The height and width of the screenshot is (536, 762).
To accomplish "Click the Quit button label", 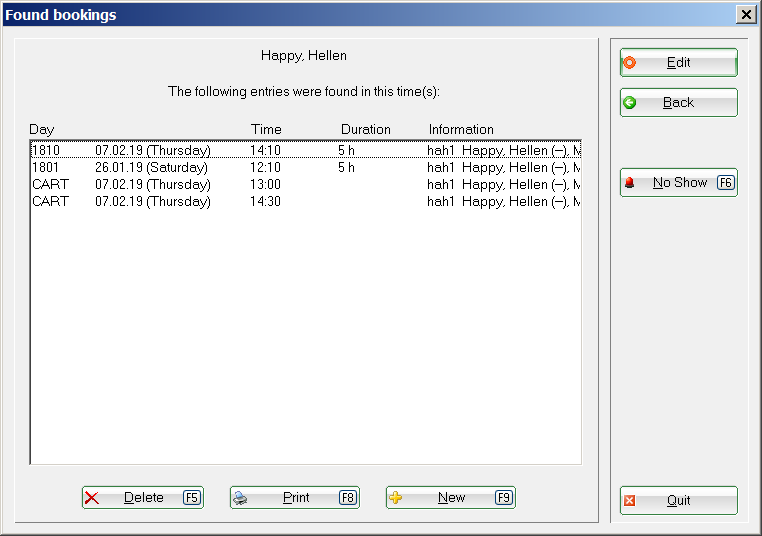I will pyautogui.click(x=678, y=501).
